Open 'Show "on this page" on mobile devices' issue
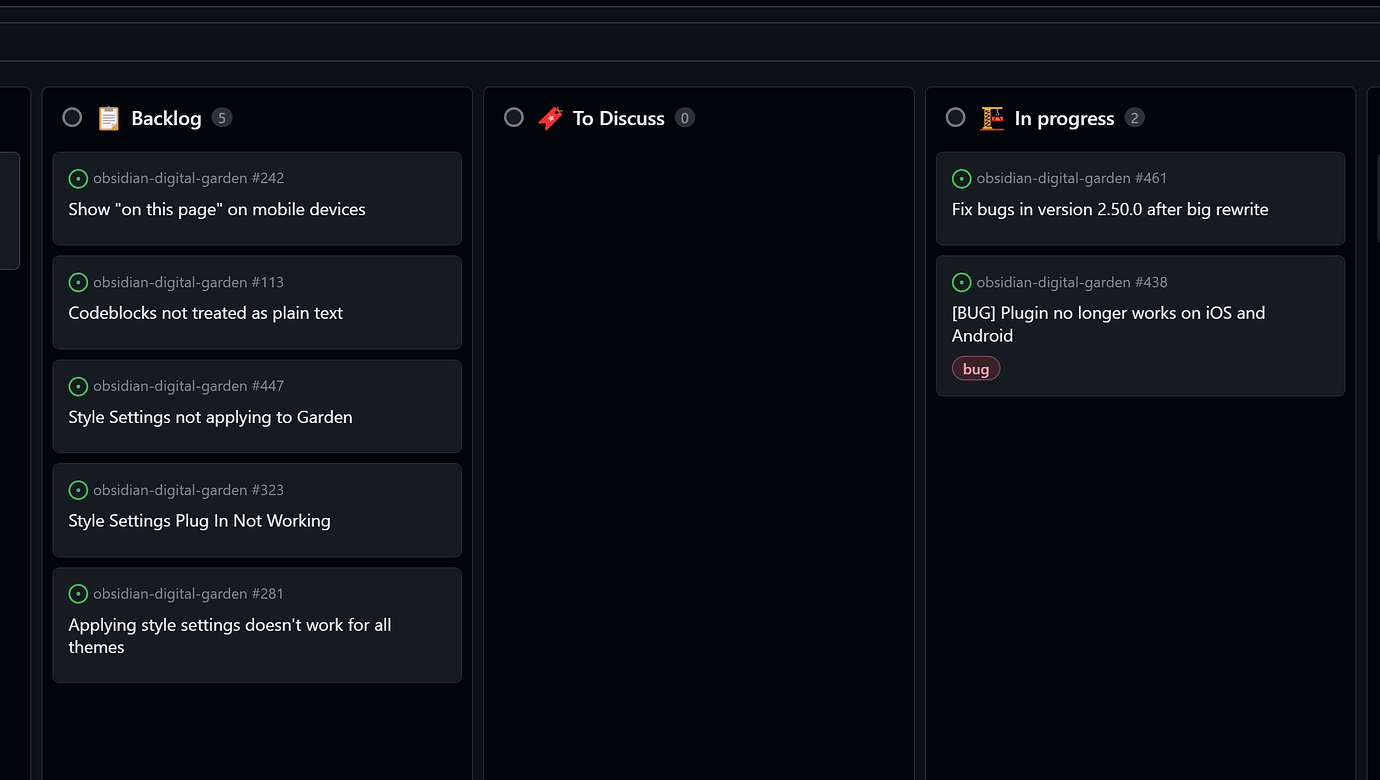The image size is (1380, 780). pyautogui.click(x=217, y=210)
